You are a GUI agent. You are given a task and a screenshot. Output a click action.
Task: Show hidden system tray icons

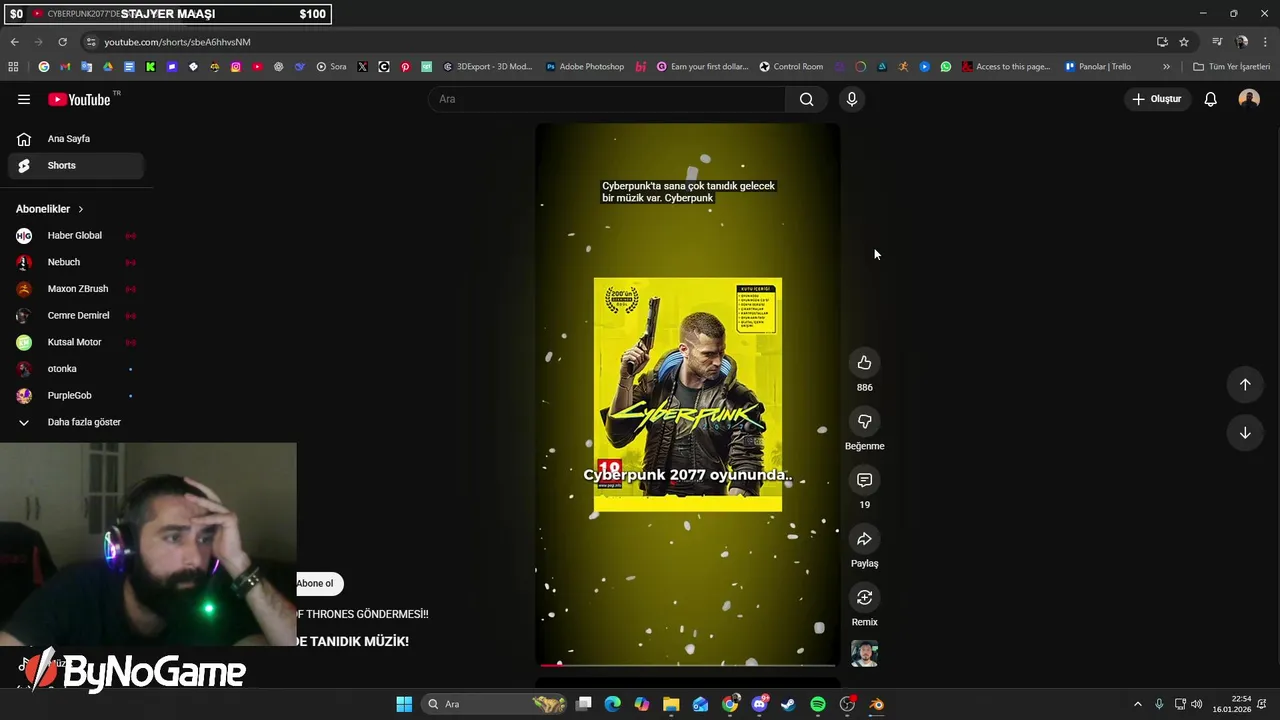1137,704
